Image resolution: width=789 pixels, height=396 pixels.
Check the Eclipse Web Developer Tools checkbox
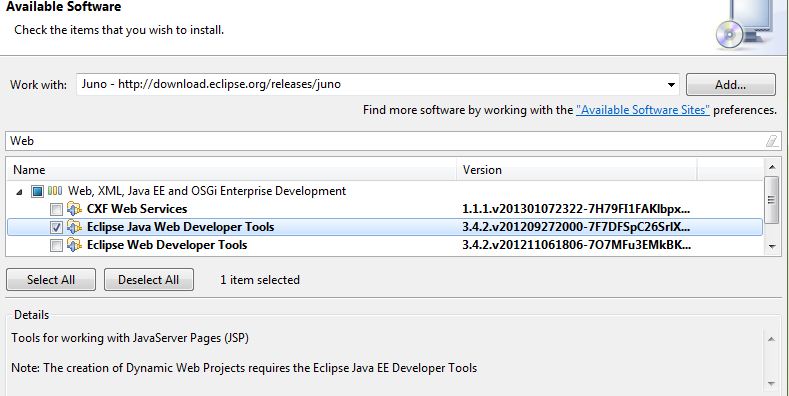pos(56,246)
